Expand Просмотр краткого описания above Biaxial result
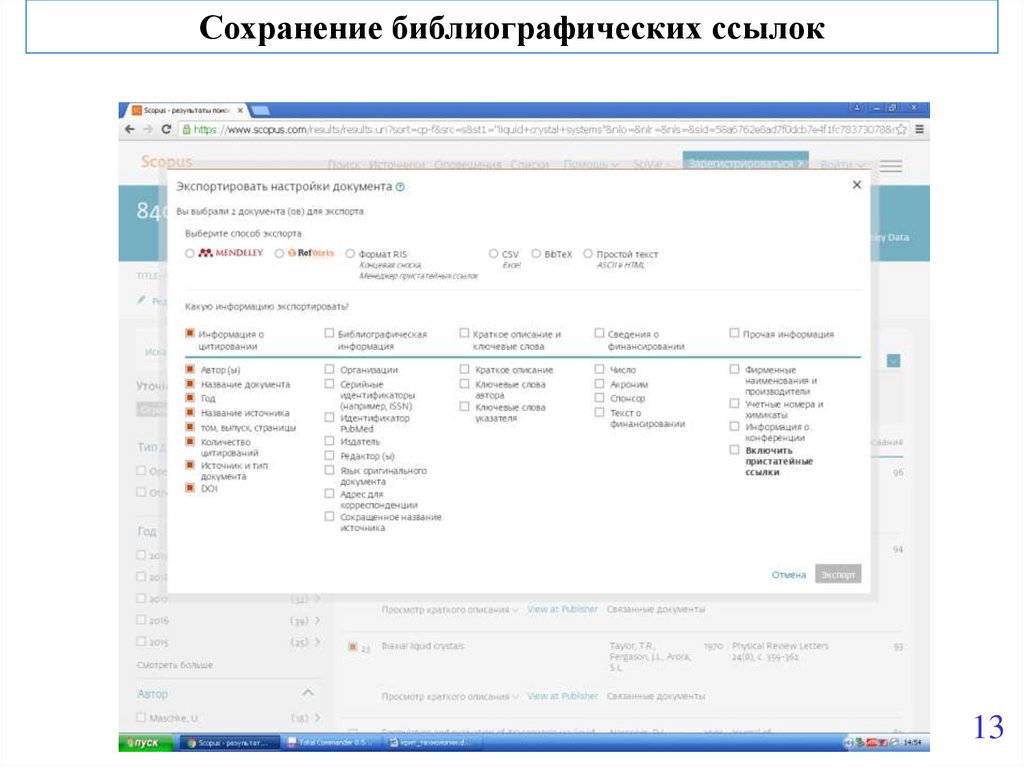The width and height of the screenshot is (1024, 767). pyautogui.click(x=449, y=609)
